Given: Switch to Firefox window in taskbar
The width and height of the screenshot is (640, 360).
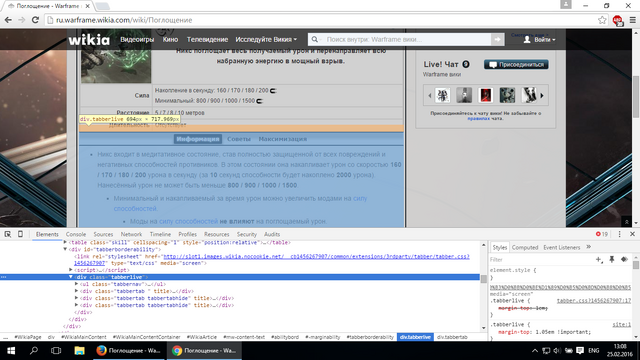Looking at the screenshot, I should coord(129,351).
